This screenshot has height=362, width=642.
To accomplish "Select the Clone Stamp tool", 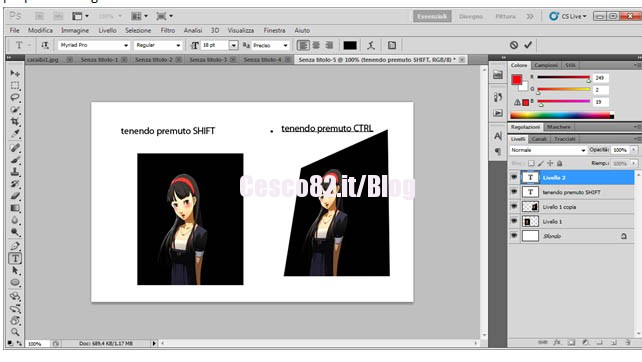I will 15,172.
